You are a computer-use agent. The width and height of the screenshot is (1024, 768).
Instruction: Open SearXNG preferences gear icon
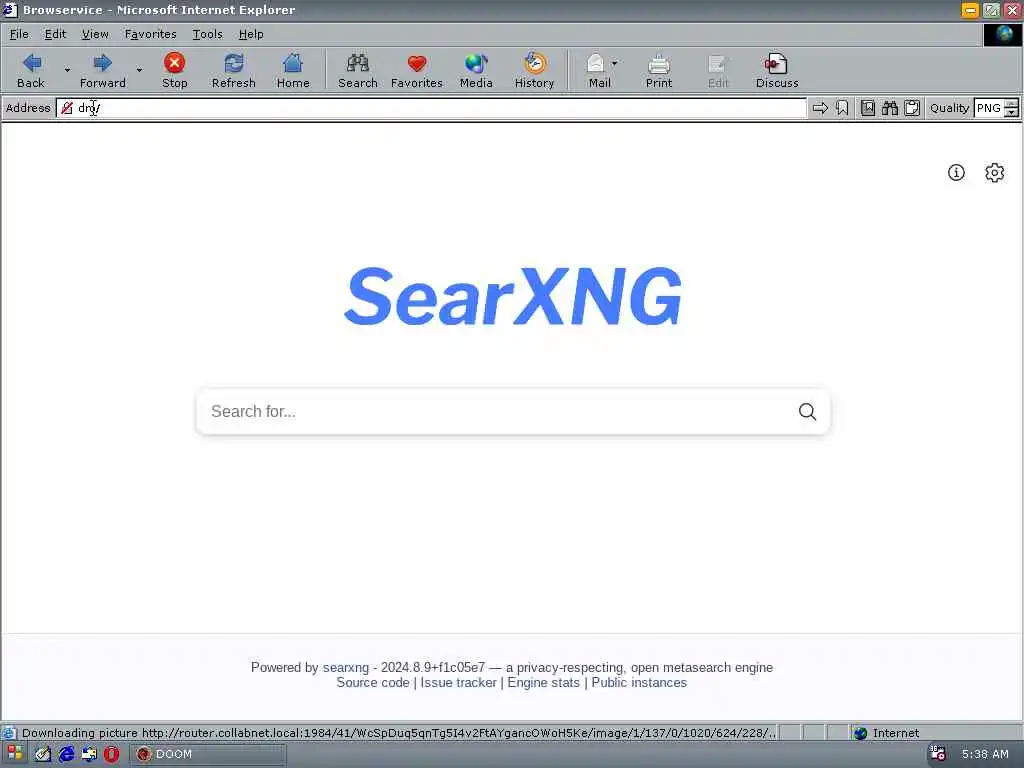tap(995, 172)
